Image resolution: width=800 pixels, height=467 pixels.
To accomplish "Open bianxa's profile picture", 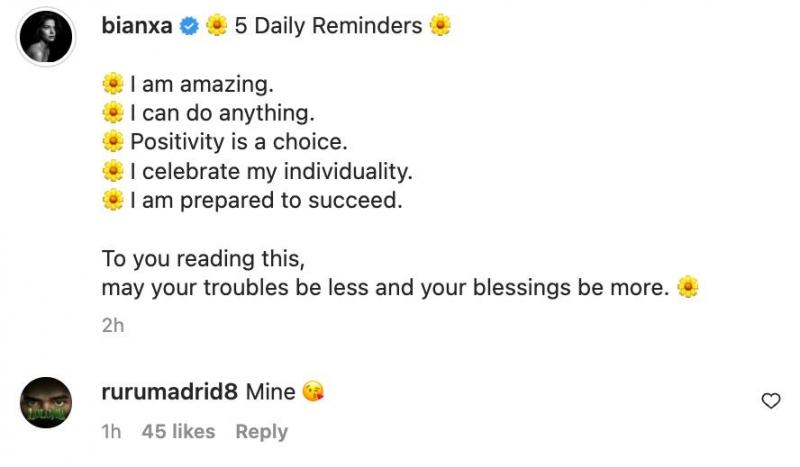I will click(47, 38).
